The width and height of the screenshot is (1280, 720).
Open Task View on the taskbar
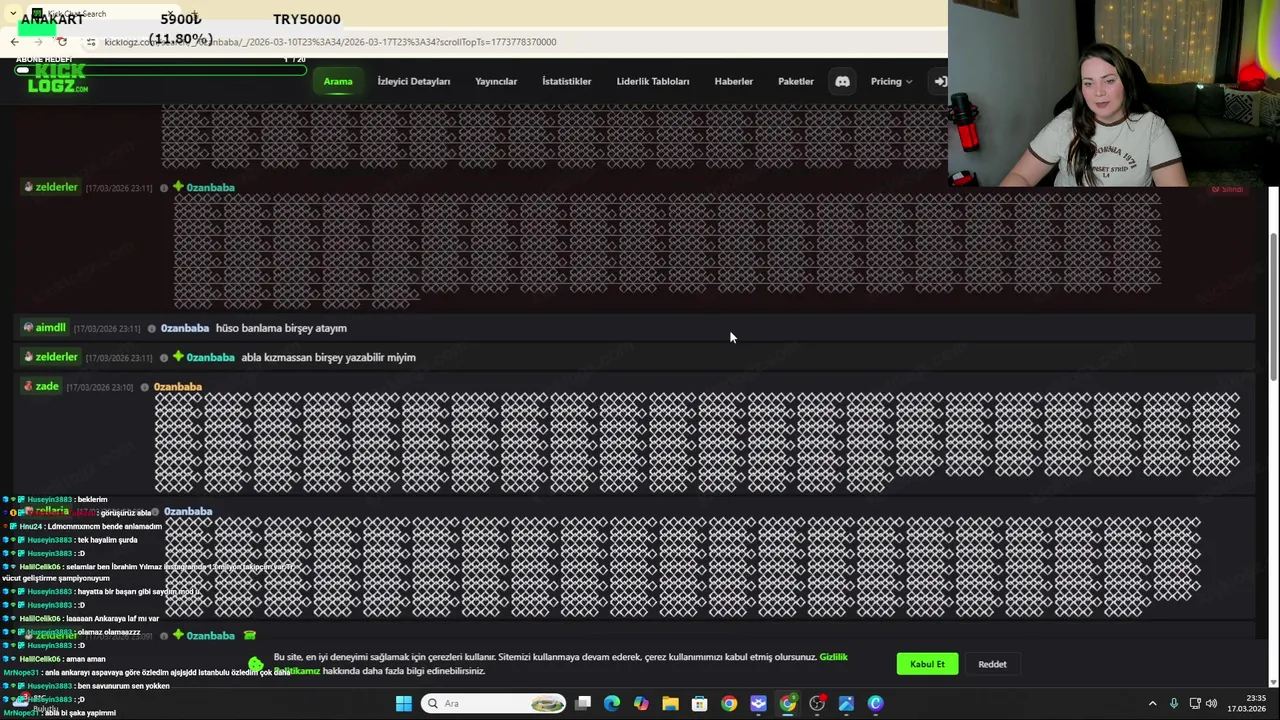(x=583, y=704)
